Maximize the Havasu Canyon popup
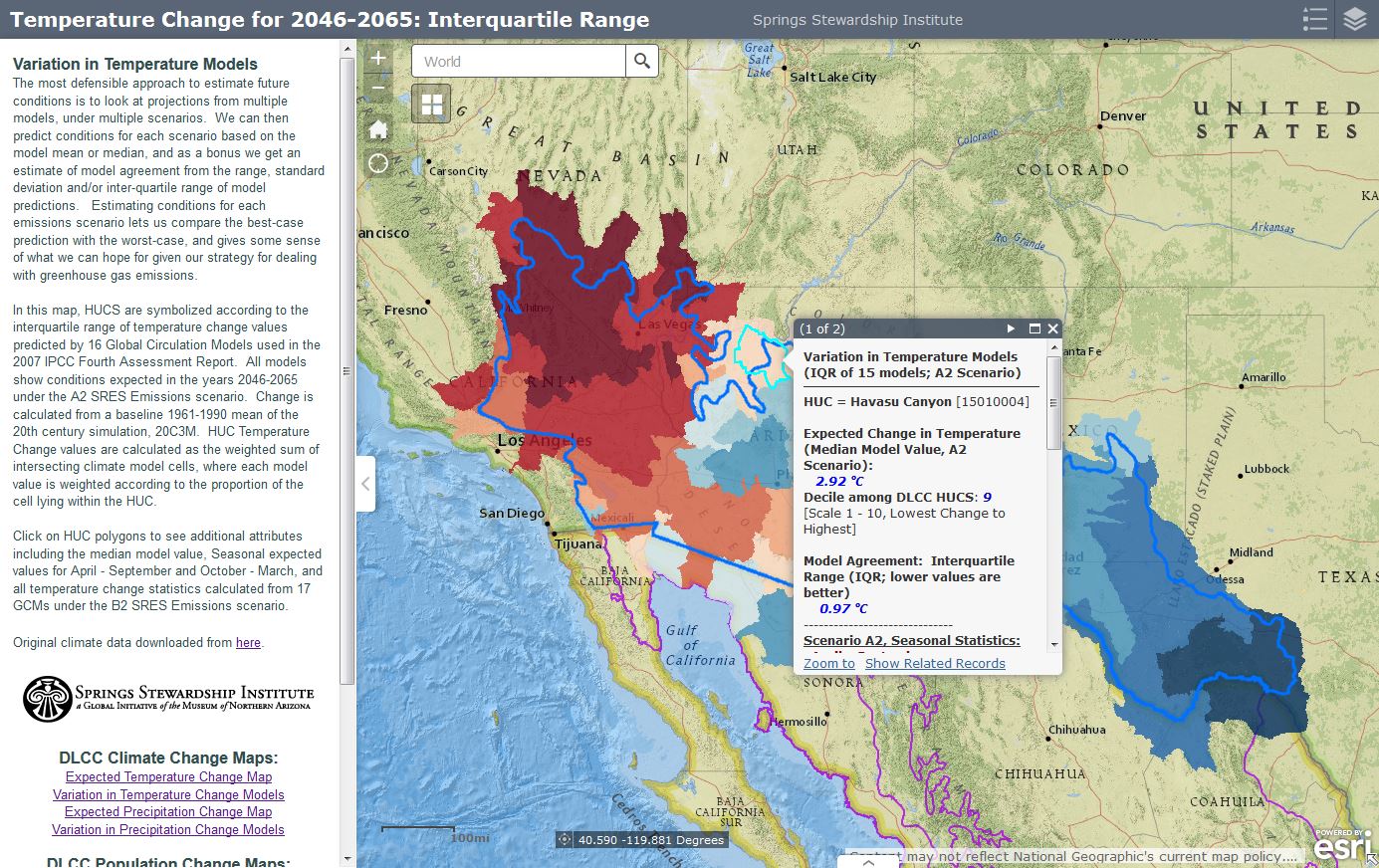Image resolution: width=1379 pixels, height=868 pixels. pos(1034,328)
